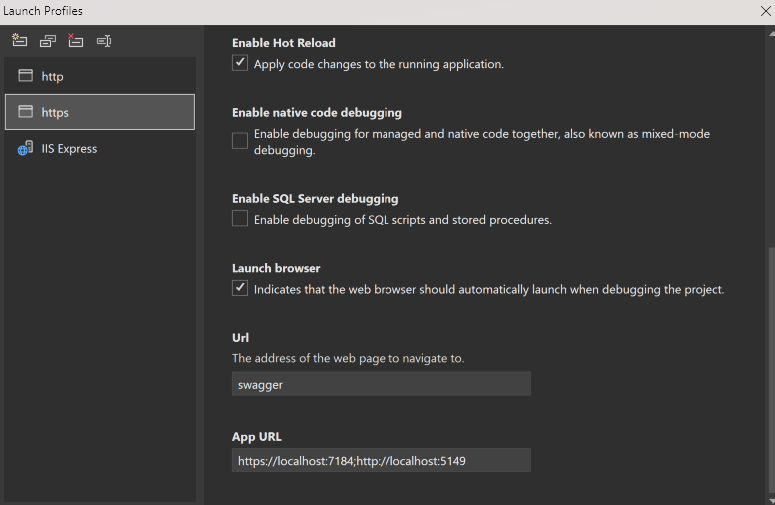Focus the Url field containing swagger
This screenshot has height=505, width=775.
(381, 384)
